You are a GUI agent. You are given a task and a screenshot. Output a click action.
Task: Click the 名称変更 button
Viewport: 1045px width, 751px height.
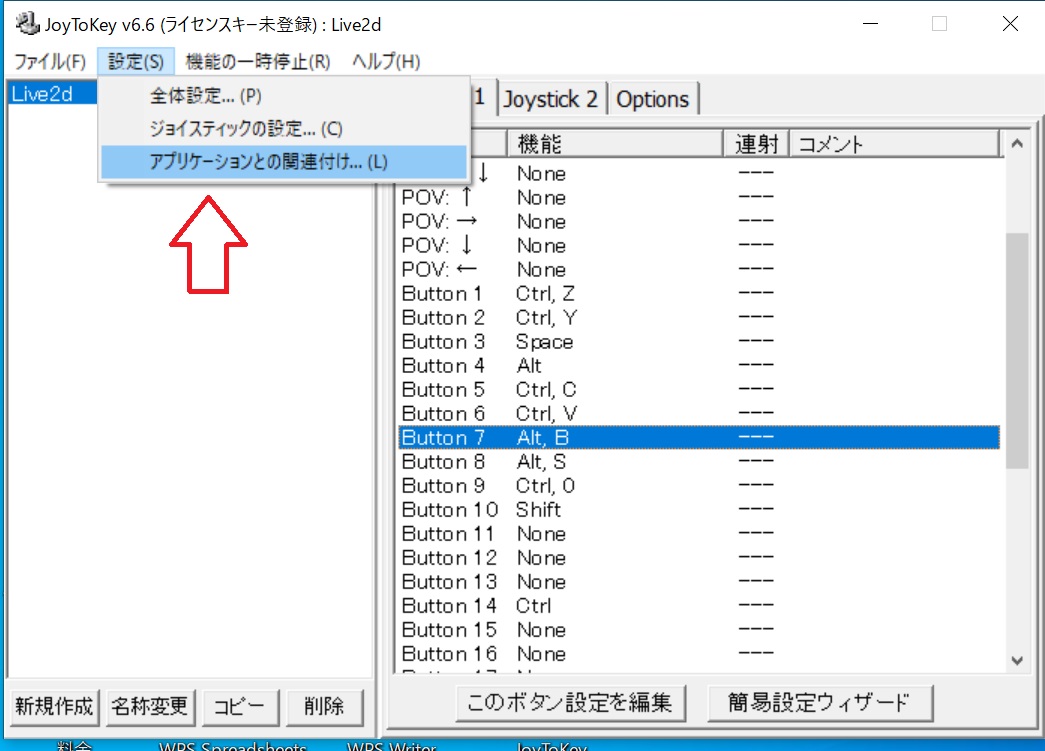[150, 705]
